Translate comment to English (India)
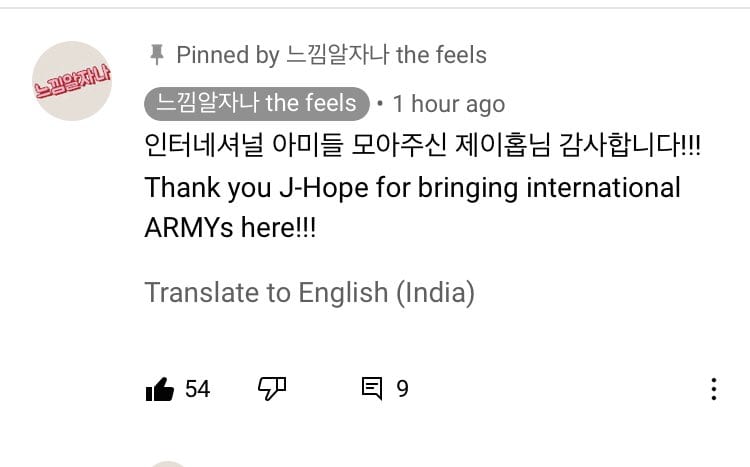750x467 pixels. click(309, 292)
